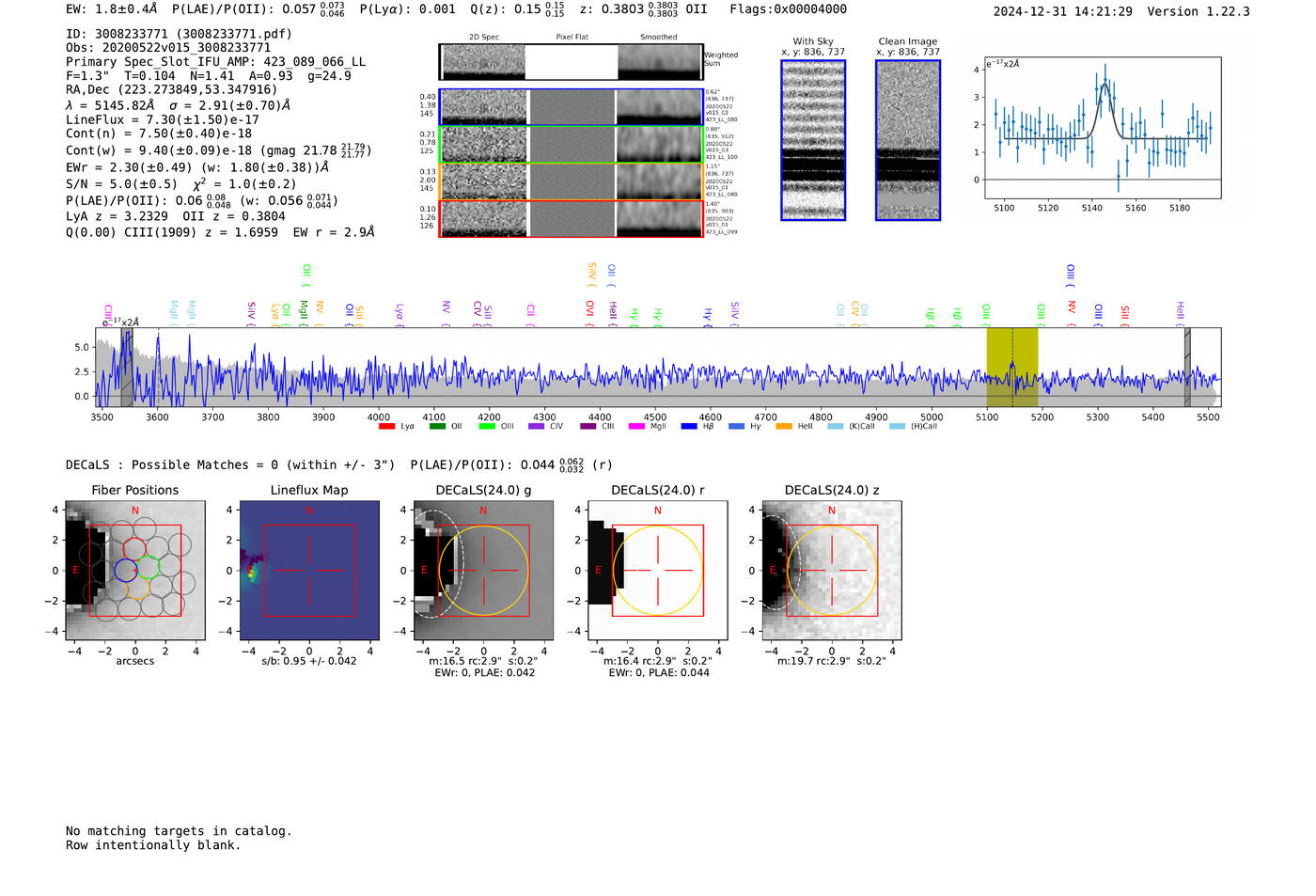The height and width of the screenshot is (896, 1316).
Task: Click the red fiber circle in Fiber Positions
Action: tap(134, 548)
